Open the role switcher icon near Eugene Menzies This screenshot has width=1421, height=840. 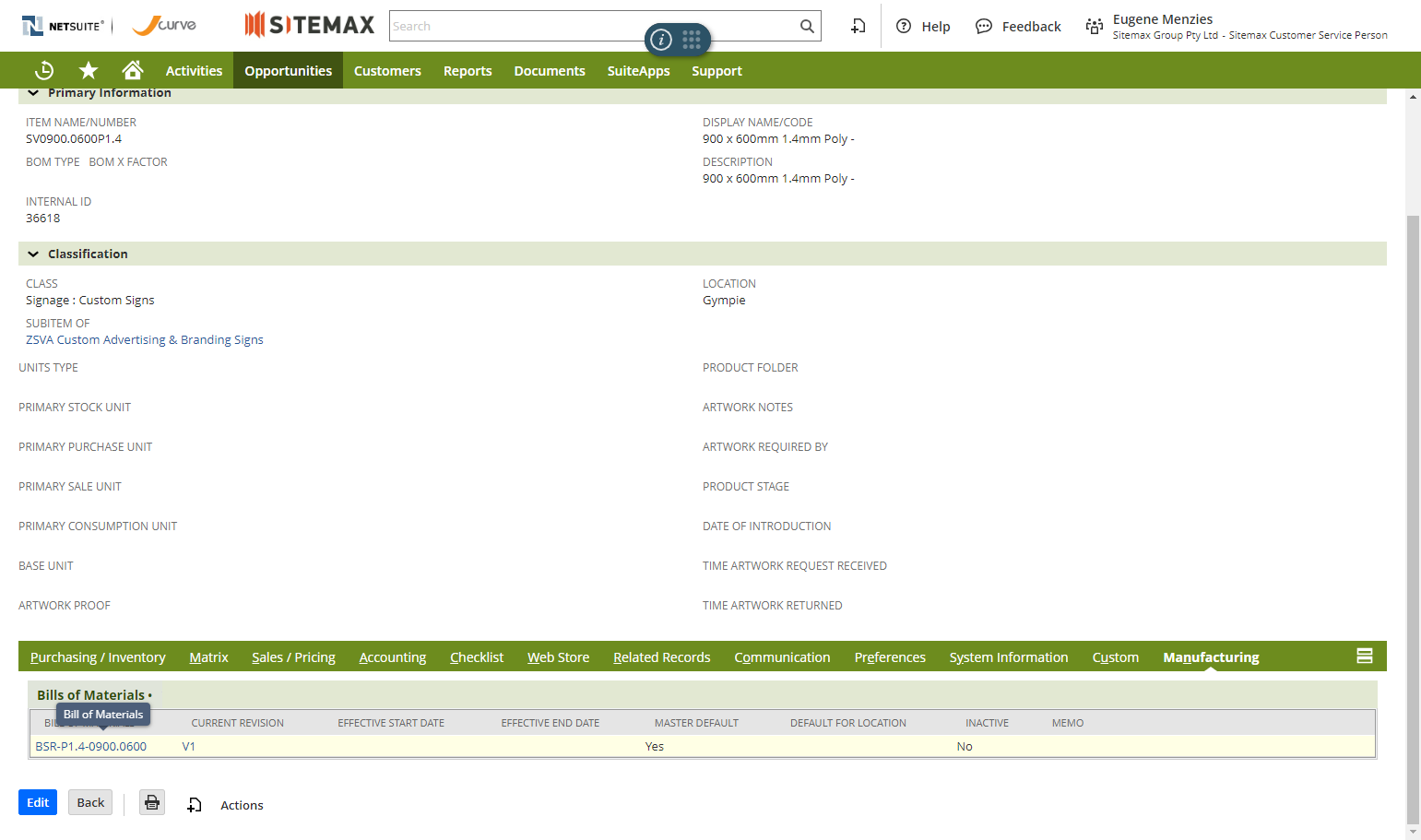pyautogui.click(x=1095, y=26)
